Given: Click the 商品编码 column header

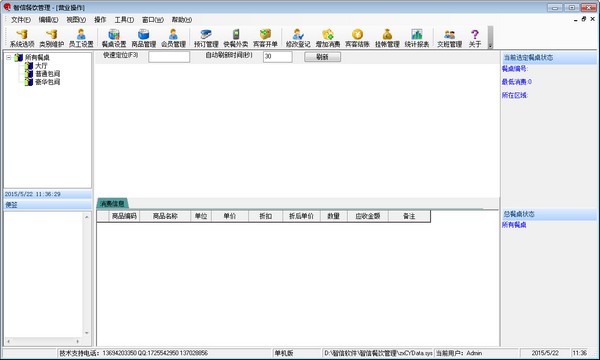Looking at the screenshot, I should coord(124,216).
